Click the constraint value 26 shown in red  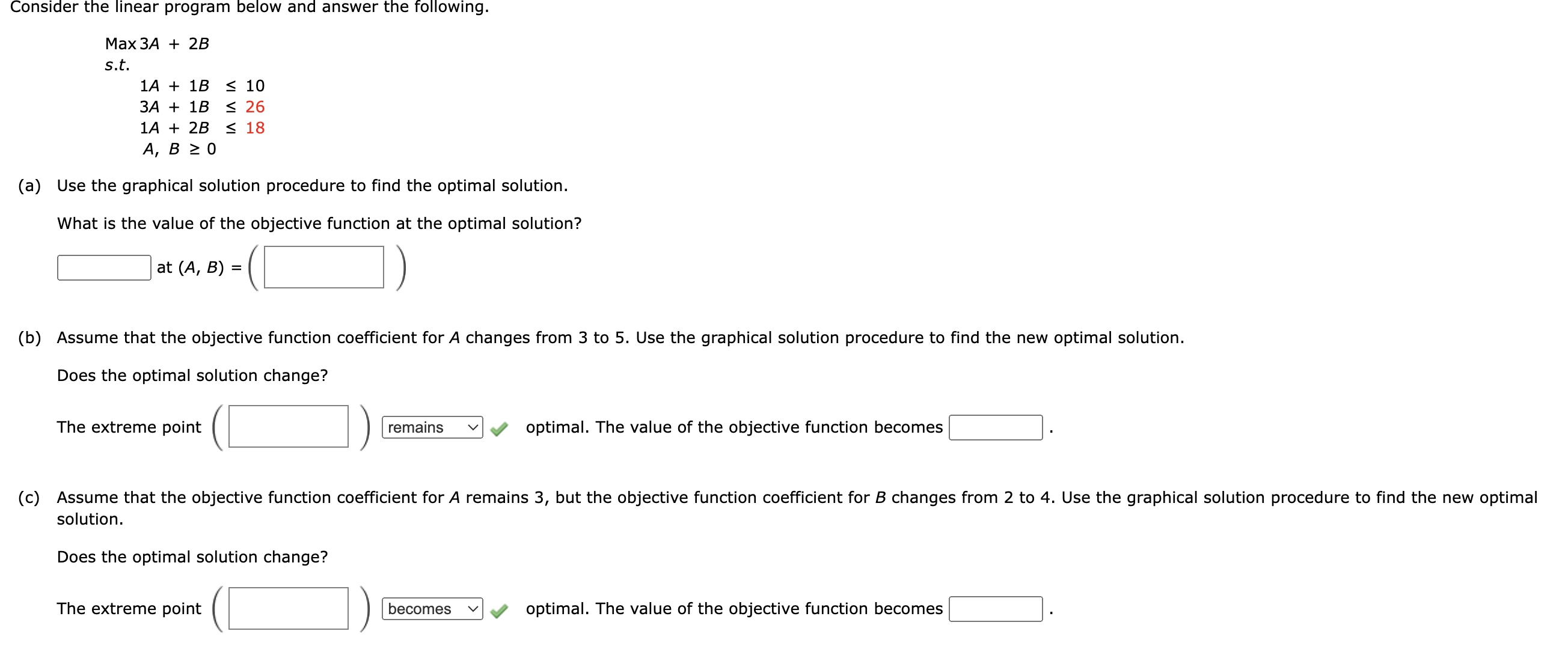click(x=255, y=107)
